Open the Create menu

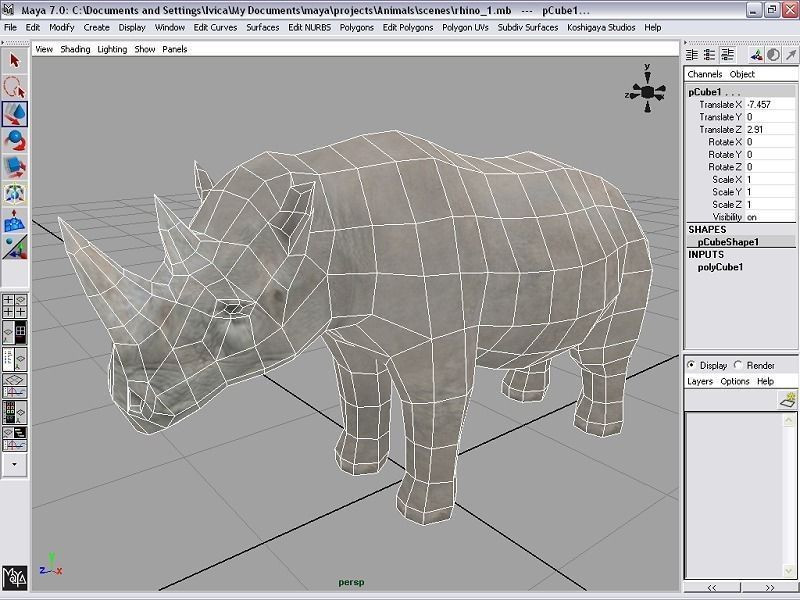click(x=96, y=28)
